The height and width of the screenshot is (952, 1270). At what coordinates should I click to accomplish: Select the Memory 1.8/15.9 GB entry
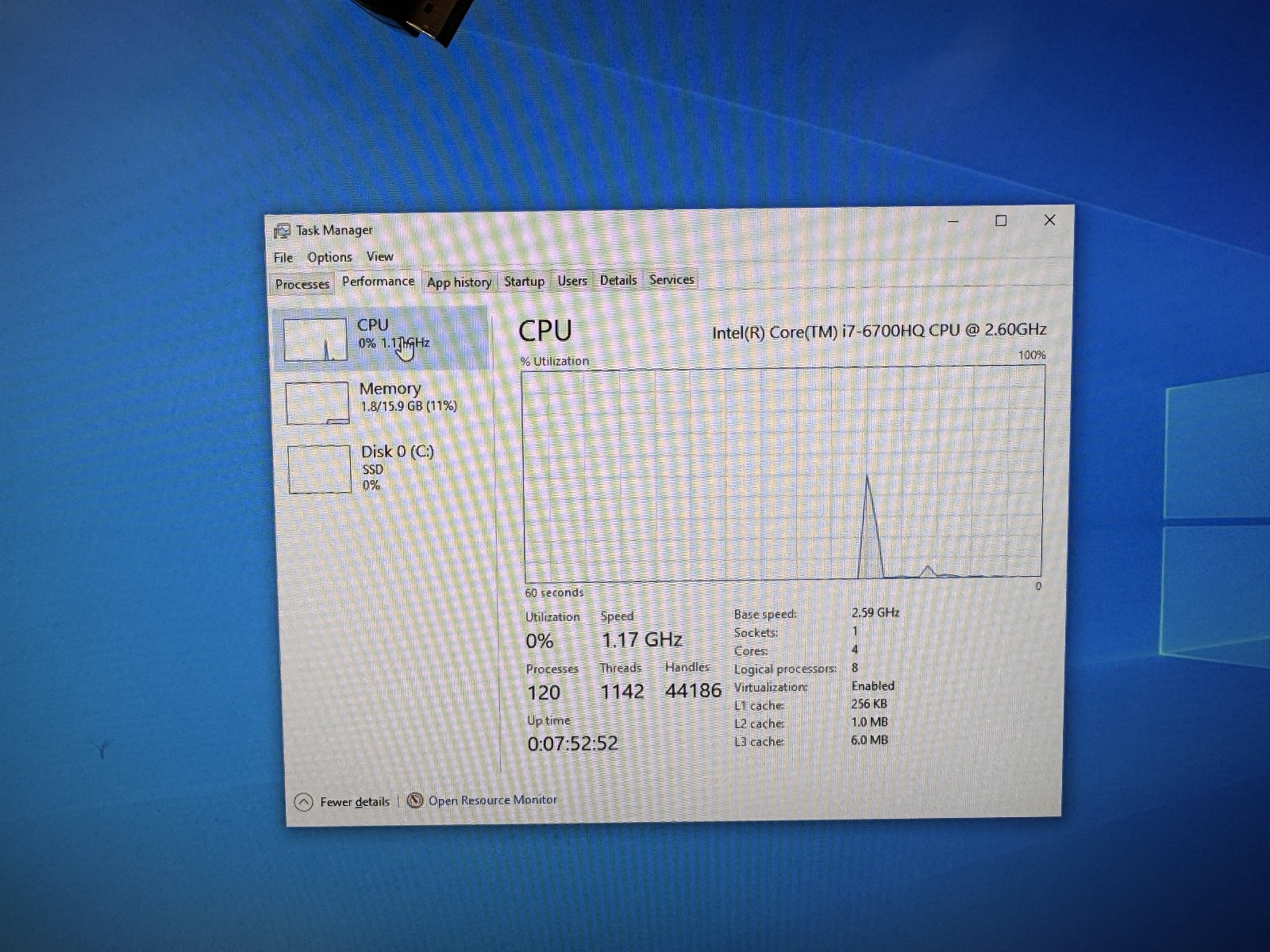(x=383, y=402)
